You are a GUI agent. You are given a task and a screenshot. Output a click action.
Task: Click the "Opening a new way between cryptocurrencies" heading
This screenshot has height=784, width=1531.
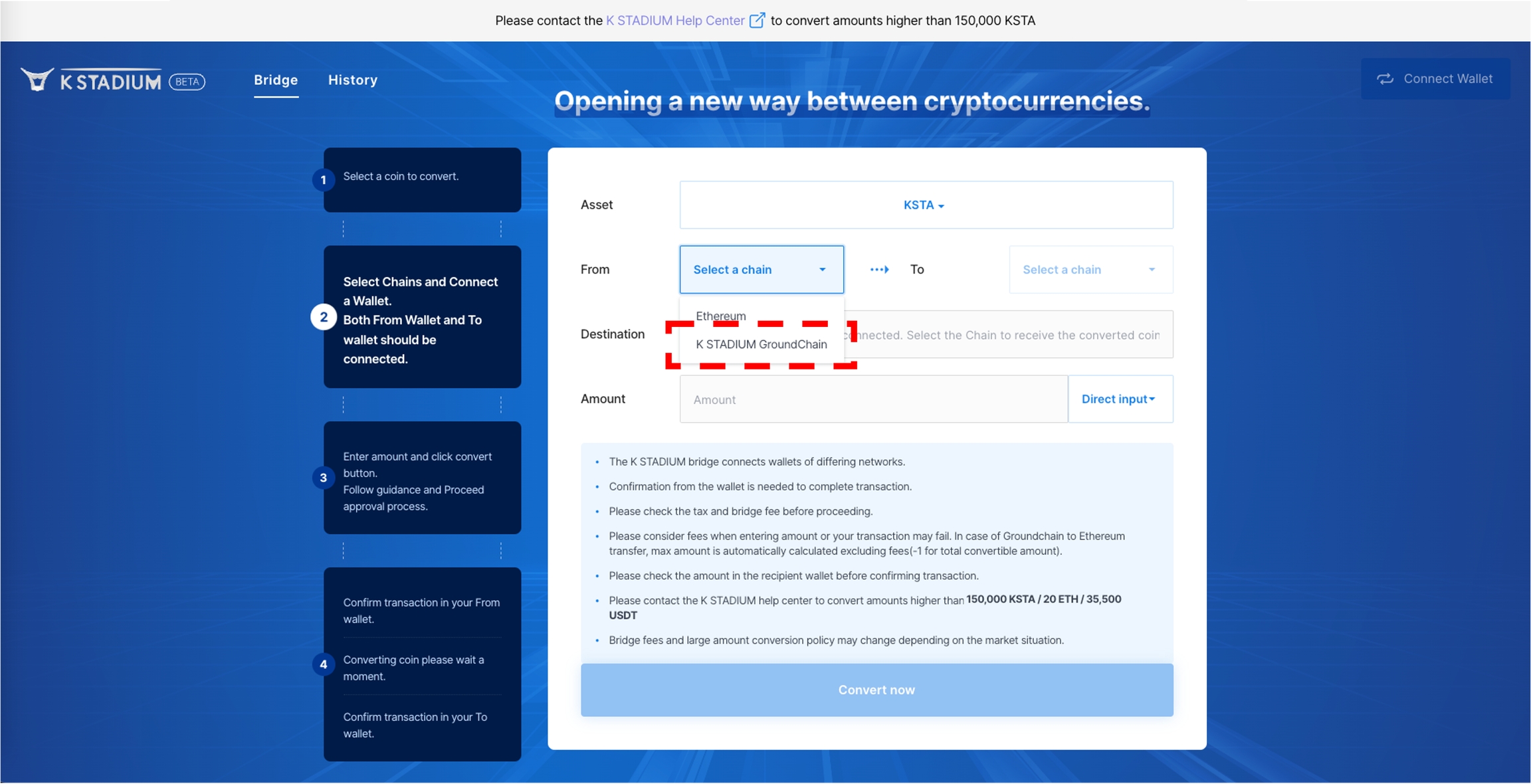point(852,101)
